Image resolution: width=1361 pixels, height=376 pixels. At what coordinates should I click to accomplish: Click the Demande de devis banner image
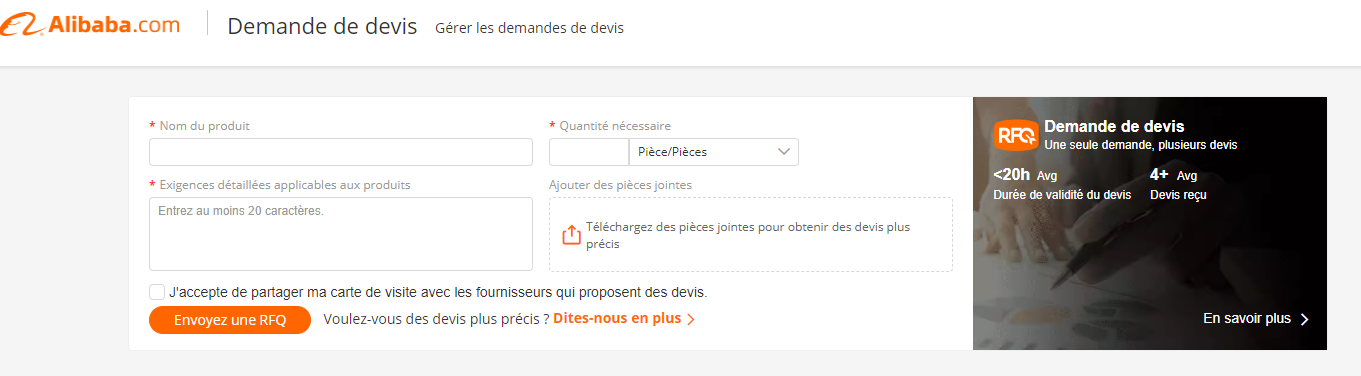pos(1150,223)
